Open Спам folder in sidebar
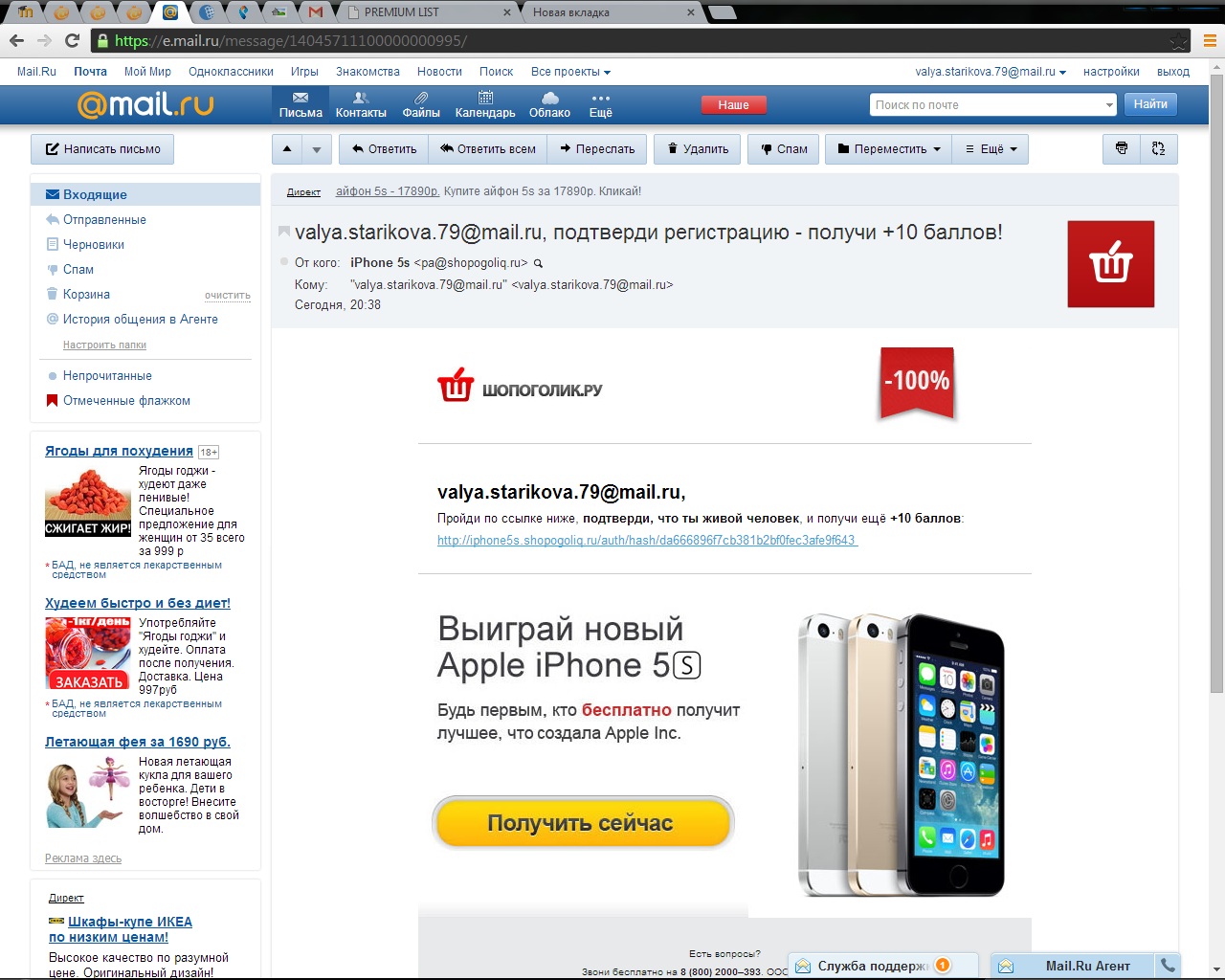 pyautogui.click(x=78, y=269)
